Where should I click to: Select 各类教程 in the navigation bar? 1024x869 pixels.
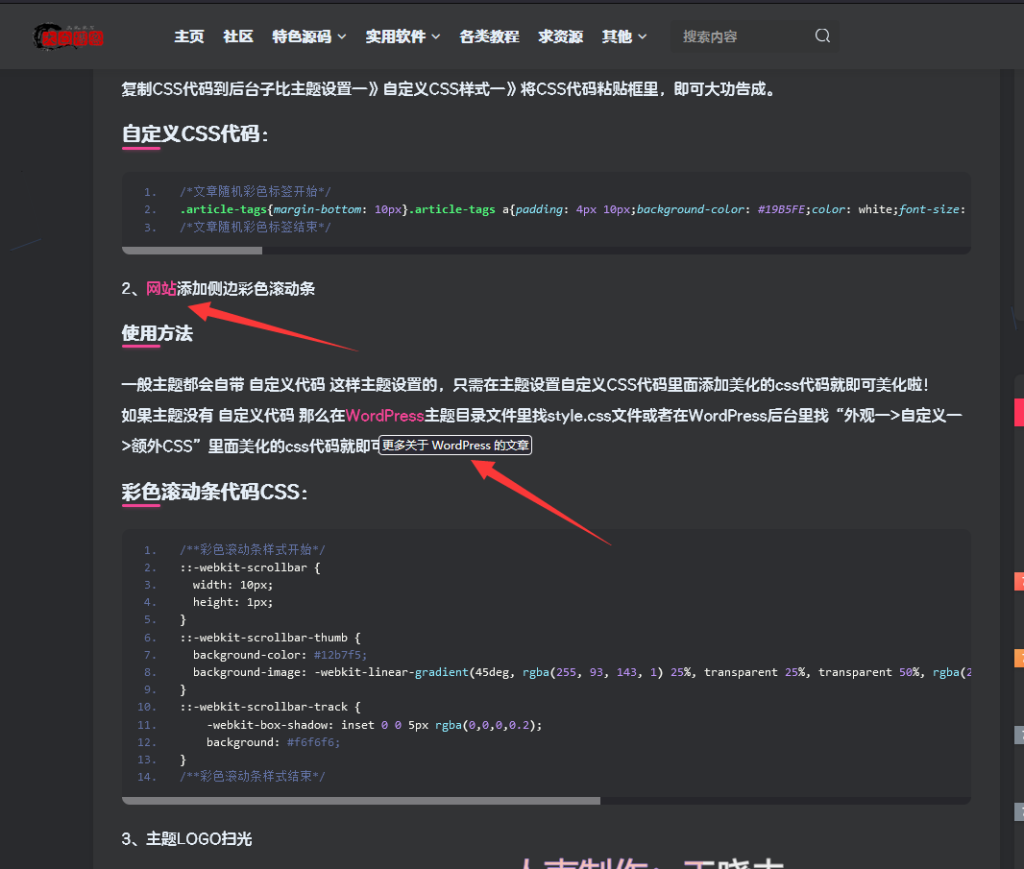pos(489,36)
